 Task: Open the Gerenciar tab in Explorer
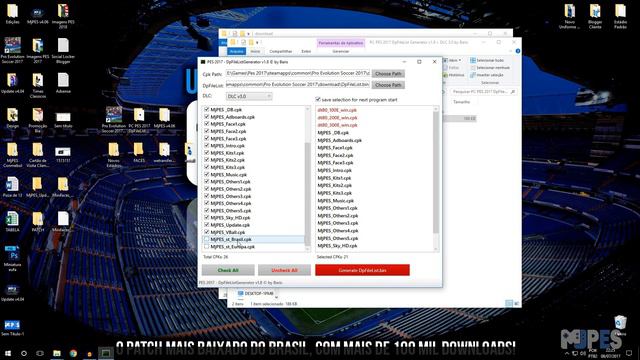click(340, 51)
